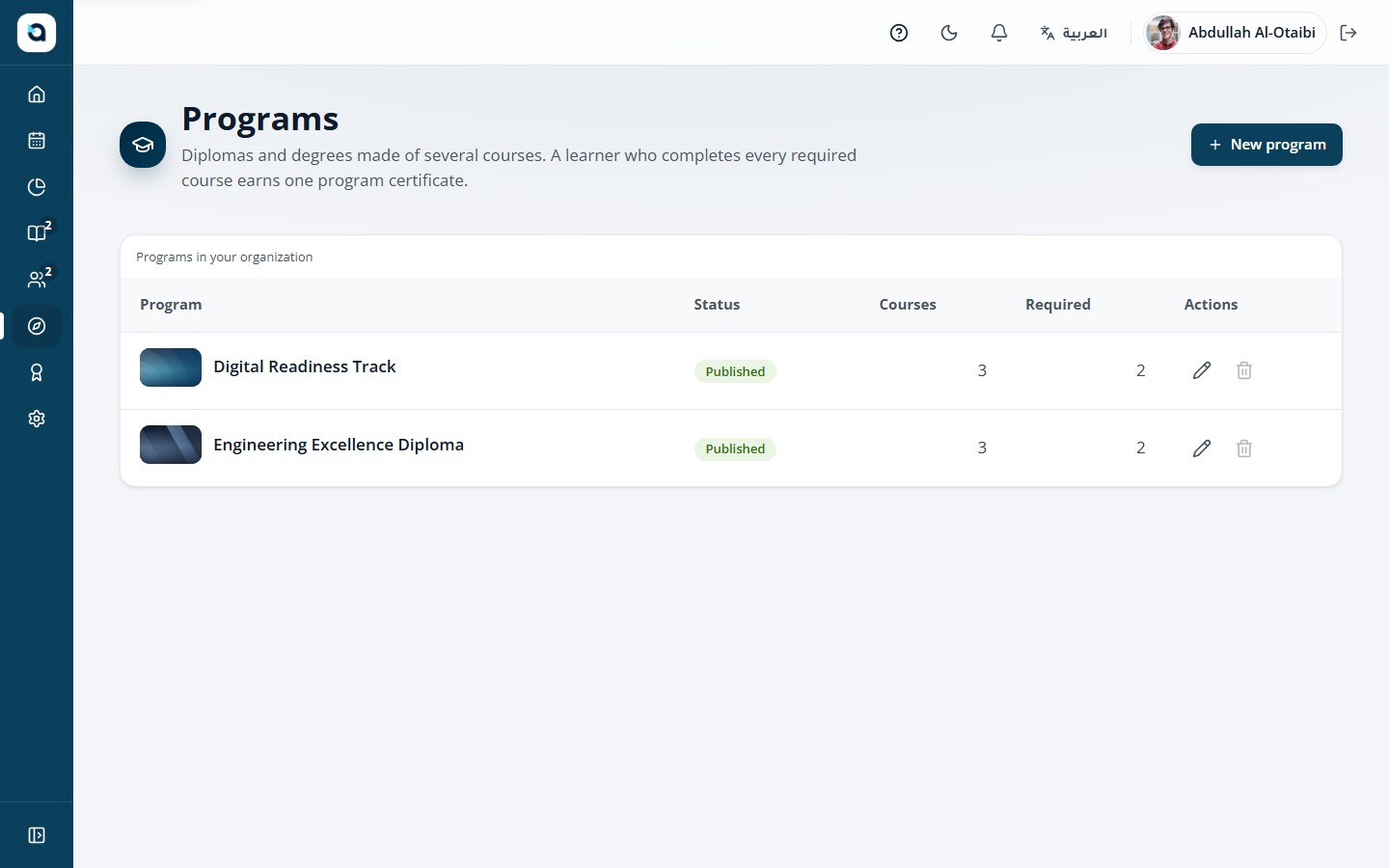Toggle dark mode with the moon icon
The width and height of the screenshot is (1389, 868).
coord(949,33)
